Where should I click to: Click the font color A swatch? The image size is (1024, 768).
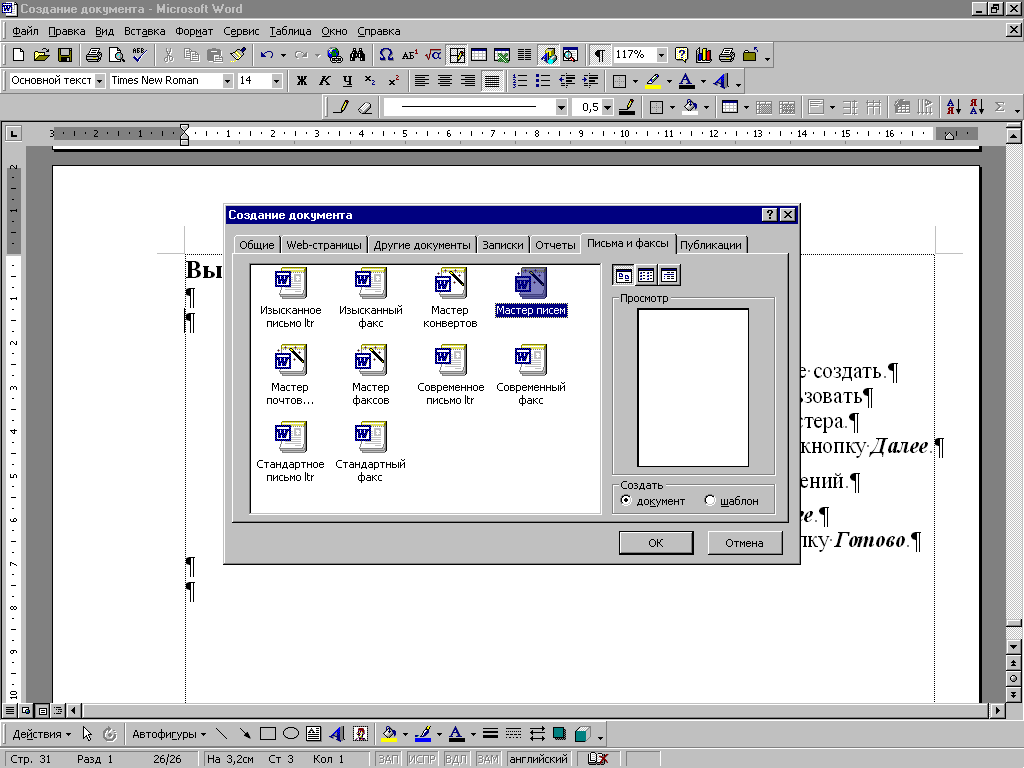pyautogui.click(x=686, y=81)
